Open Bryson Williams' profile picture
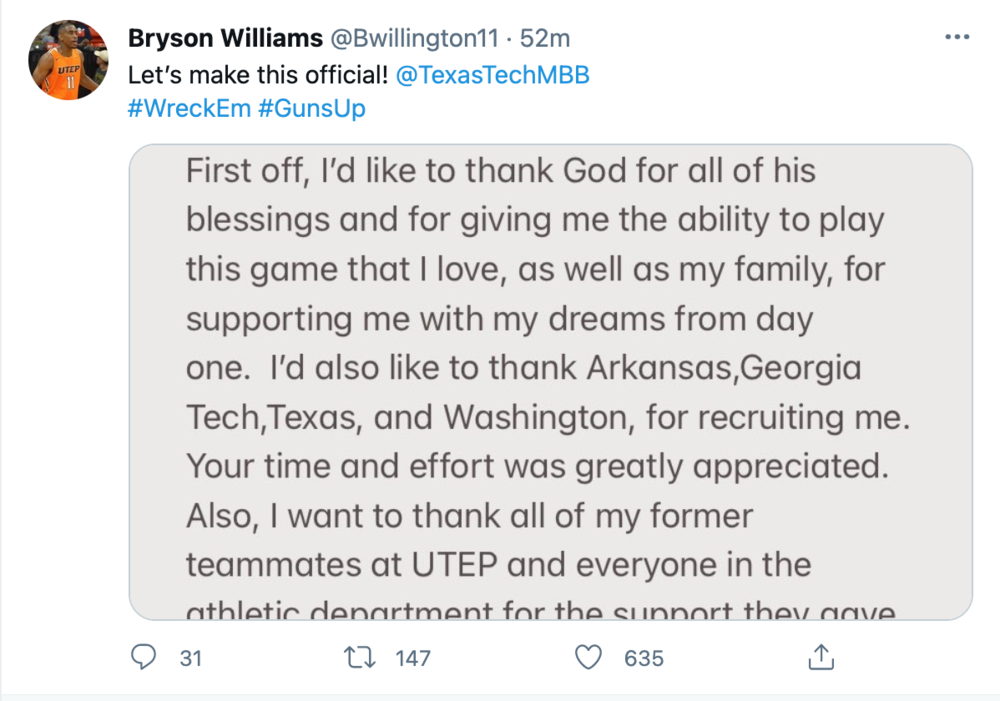Viewport: 1000px width, 701px height. 69,60
